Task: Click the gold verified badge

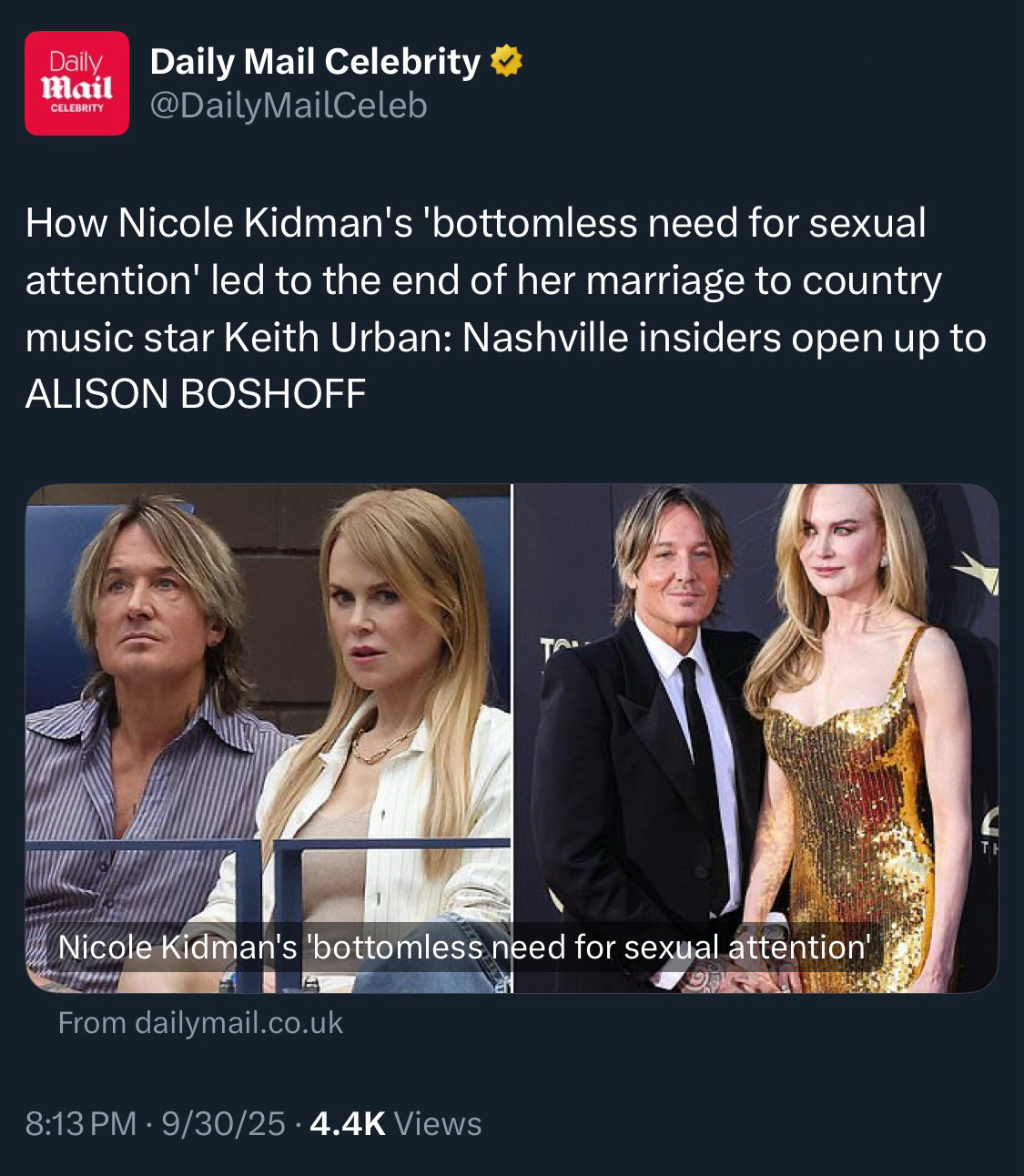Action: [506, 62]
